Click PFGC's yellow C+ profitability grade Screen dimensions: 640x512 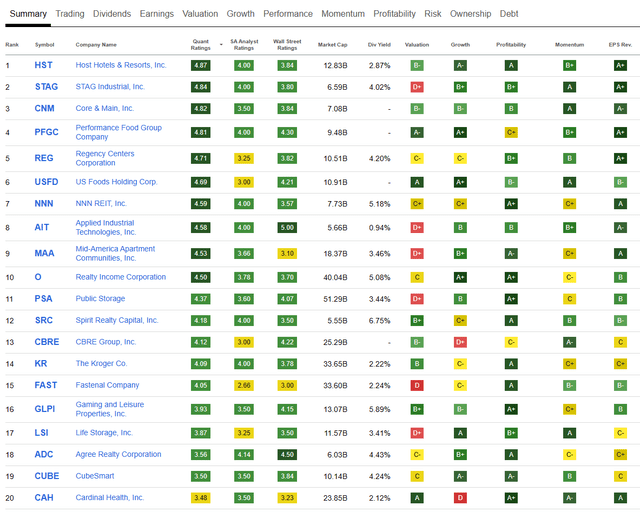pos(511,132)
